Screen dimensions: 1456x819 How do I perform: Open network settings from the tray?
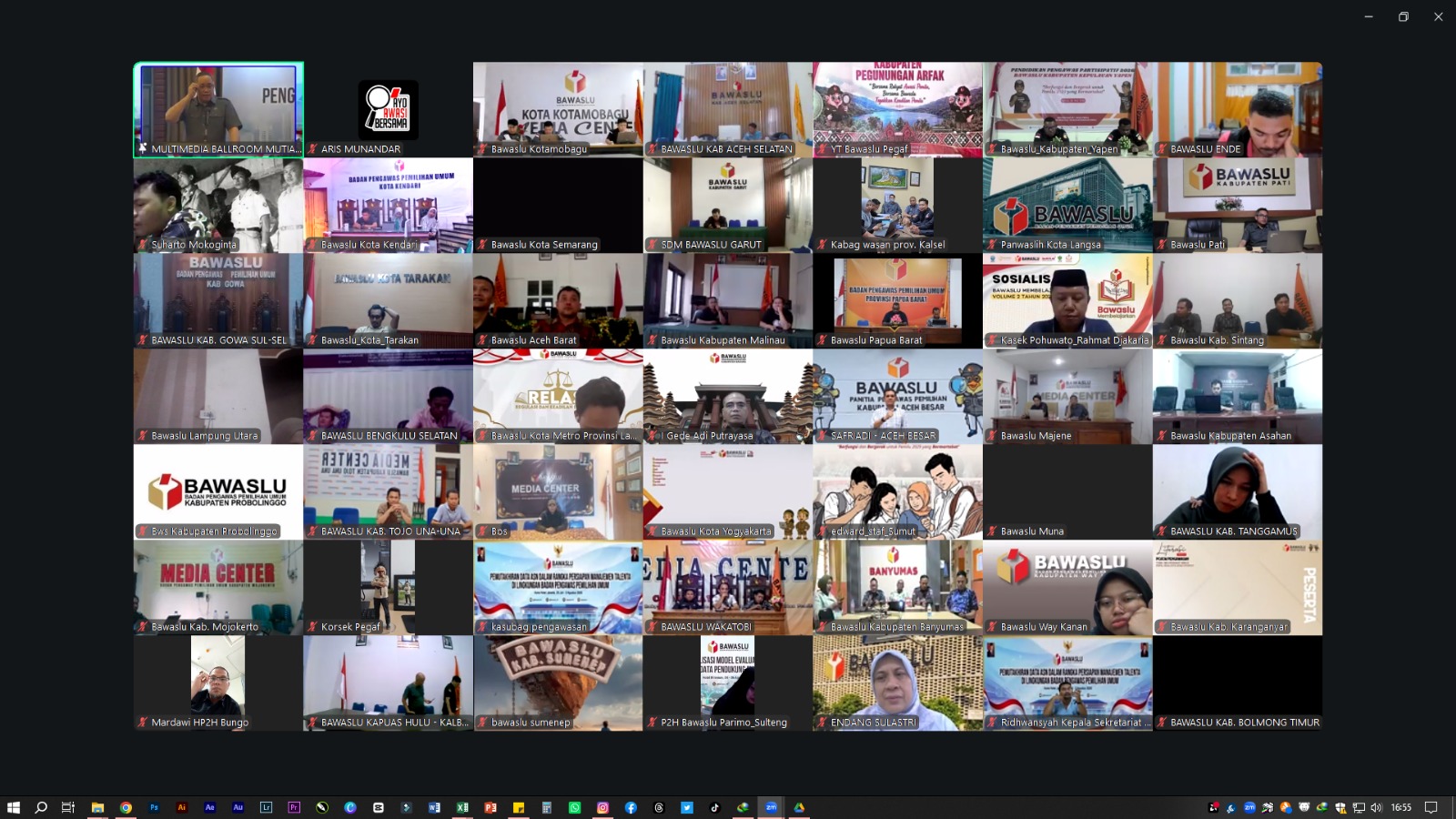(1359, 807)
